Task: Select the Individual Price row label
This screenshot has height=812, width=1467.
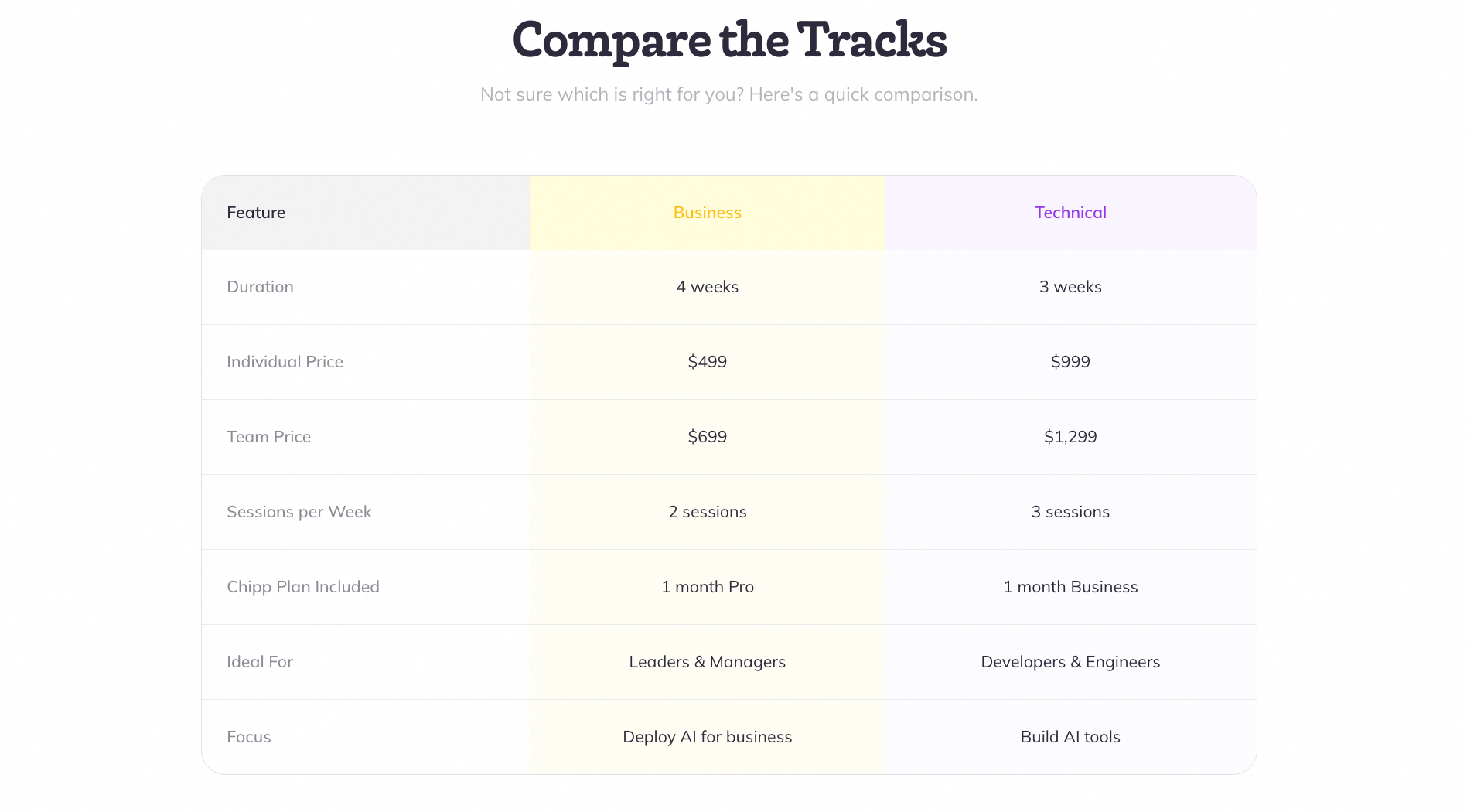Action: pos(285,362)
